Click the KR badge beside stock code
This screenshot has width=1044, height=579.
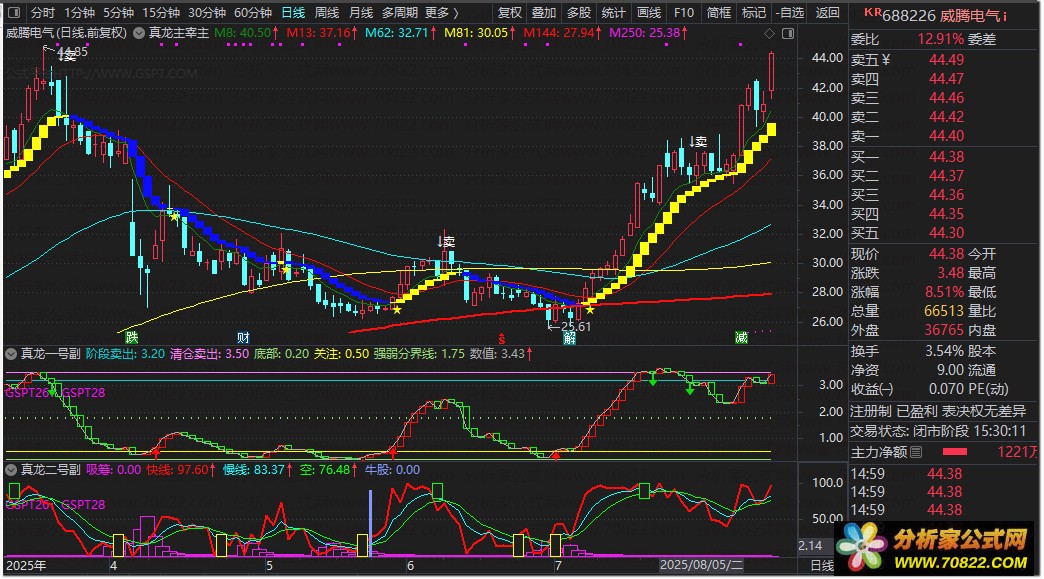872,12
